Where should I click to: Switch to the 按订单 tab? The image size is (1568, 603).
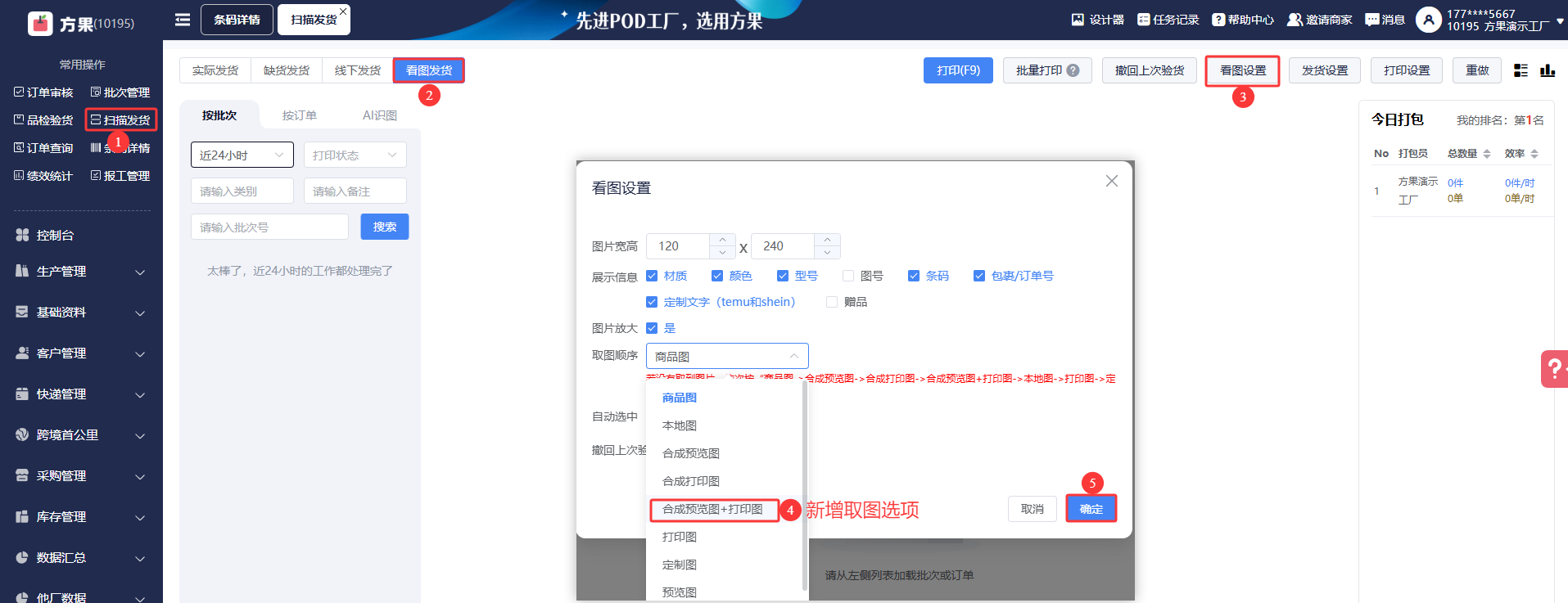click(300, 115)
